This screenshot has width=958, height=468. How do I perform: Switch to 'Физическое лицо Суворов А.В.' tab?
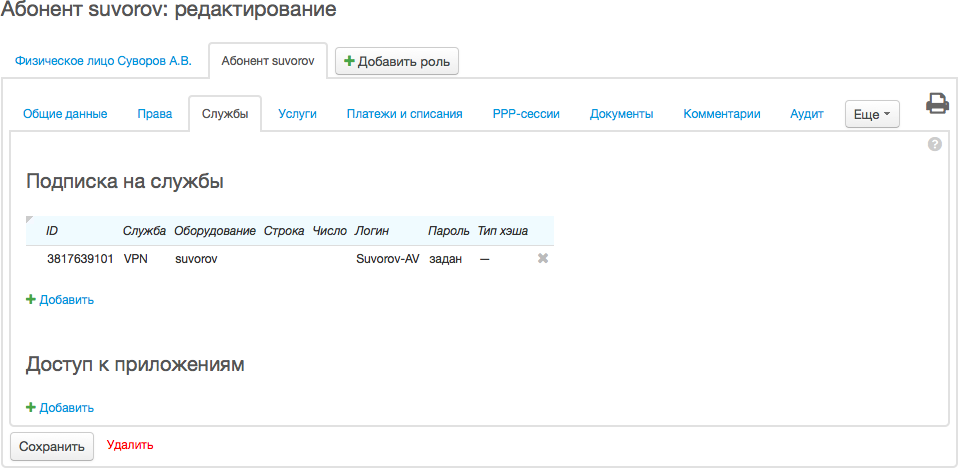point(103,61)
